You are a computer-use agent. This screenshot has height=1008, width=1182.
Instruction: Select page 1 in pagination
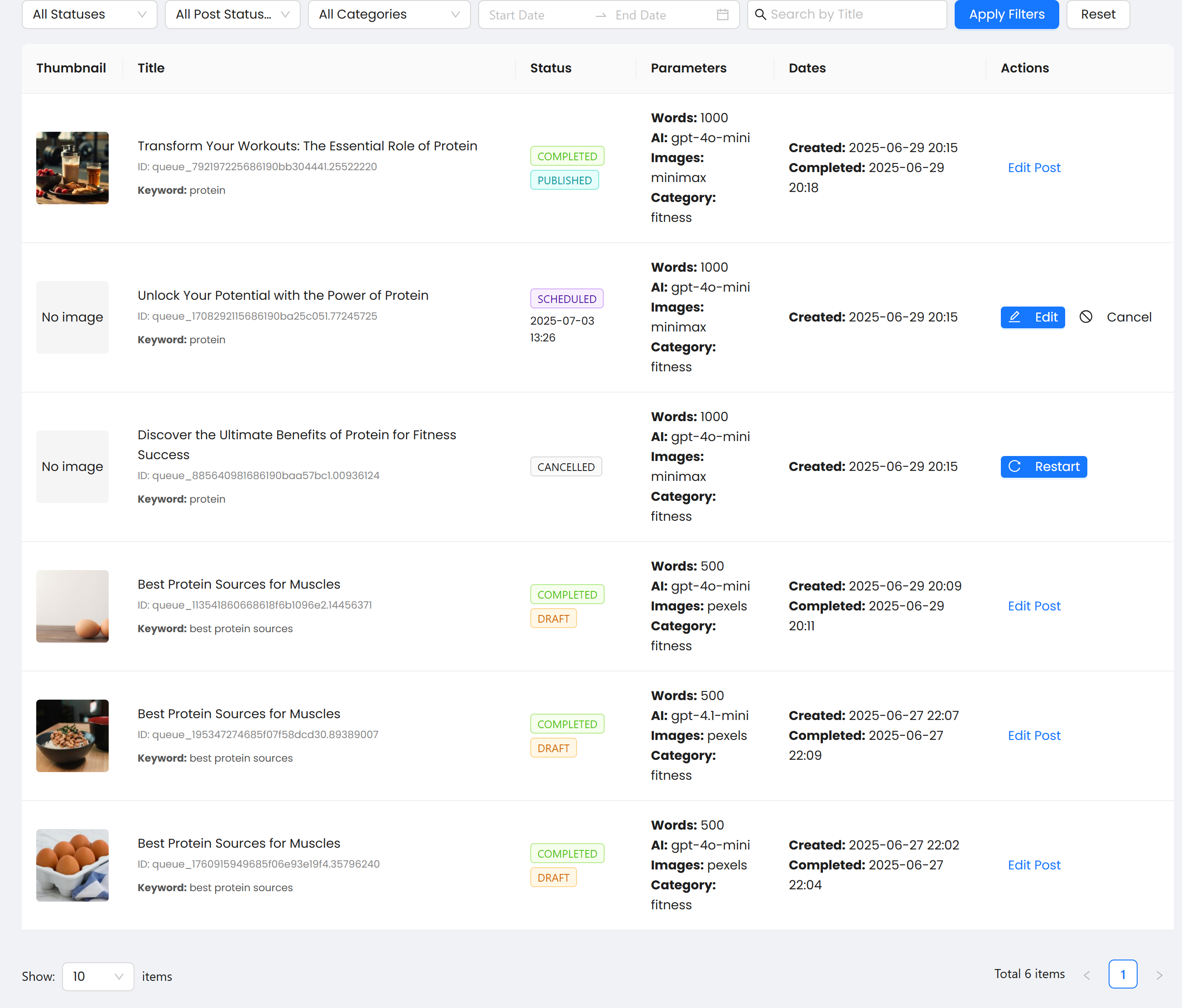pos(1122,974)
